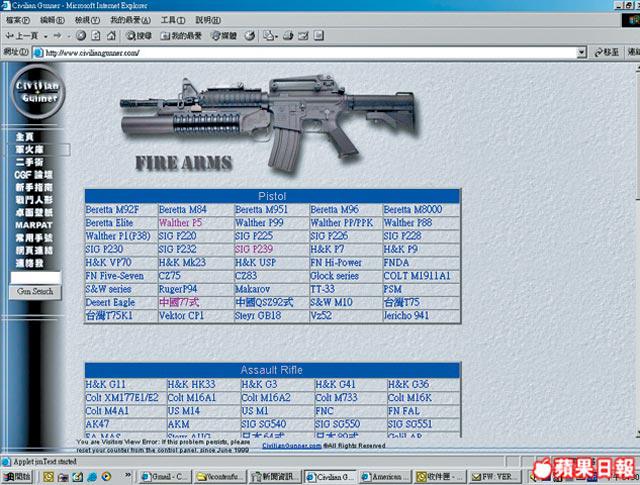Open the Makarov pistol link
The image size is (640, 485).
click(x=252, y=289)
